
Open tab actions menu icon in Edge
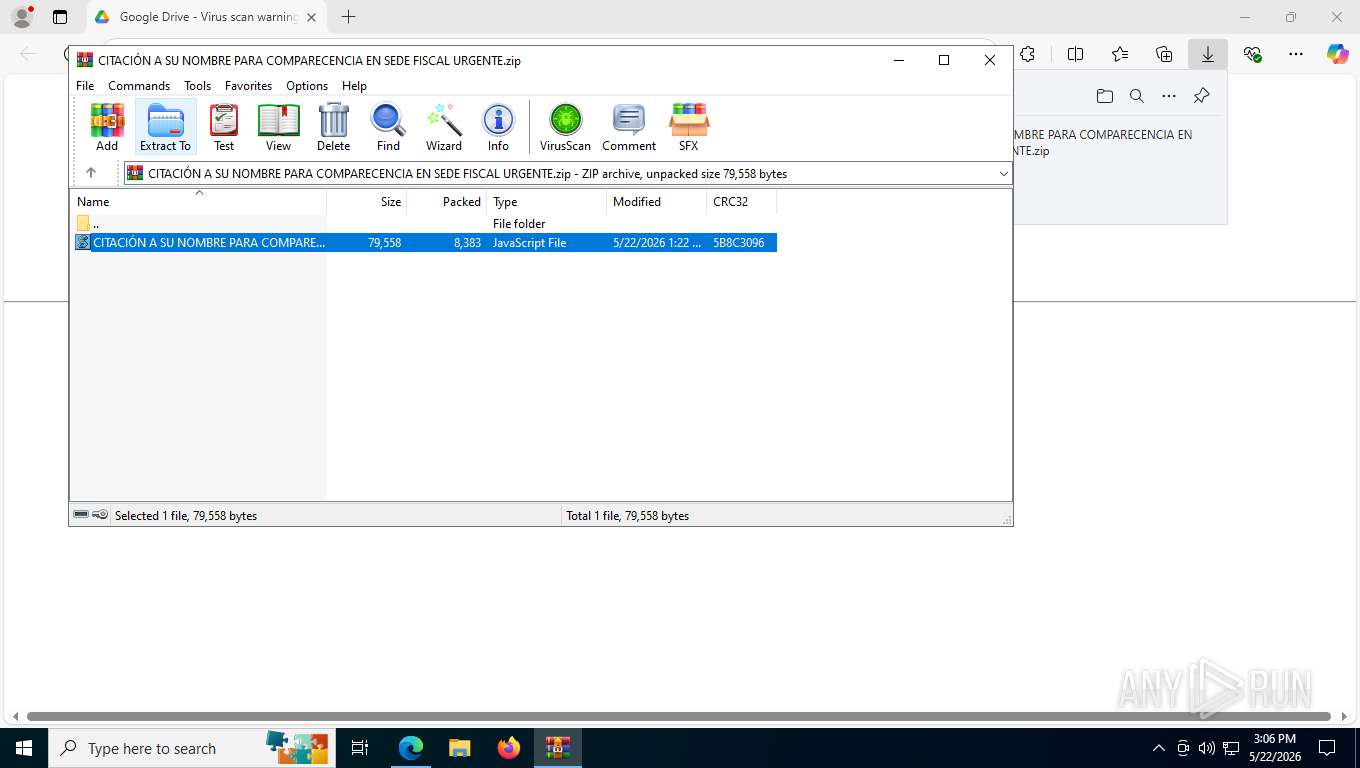60,17
